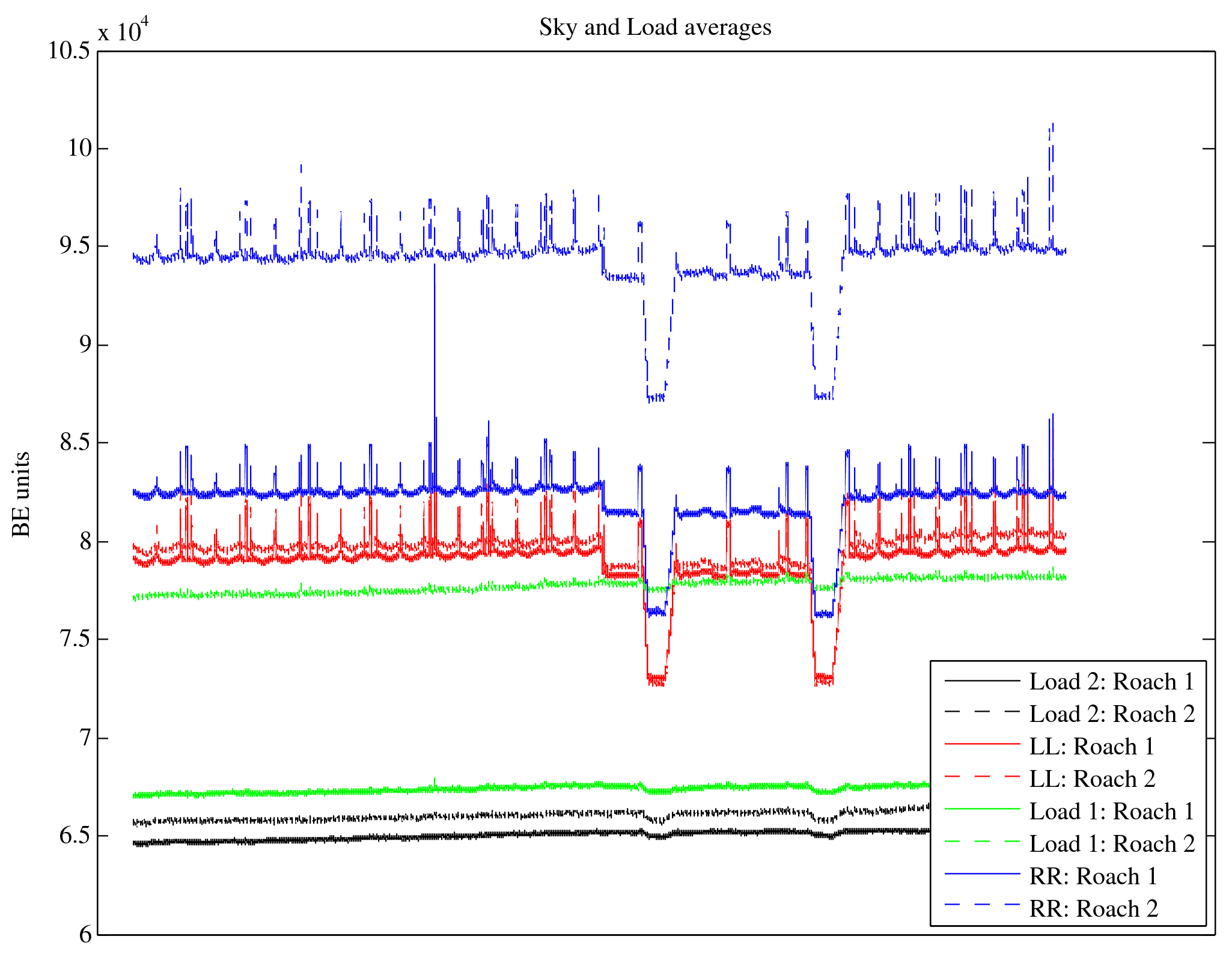This screenshot has height=957, width=1232.
Task: Click solid black line sample in legend
Action: coord(982,680)
